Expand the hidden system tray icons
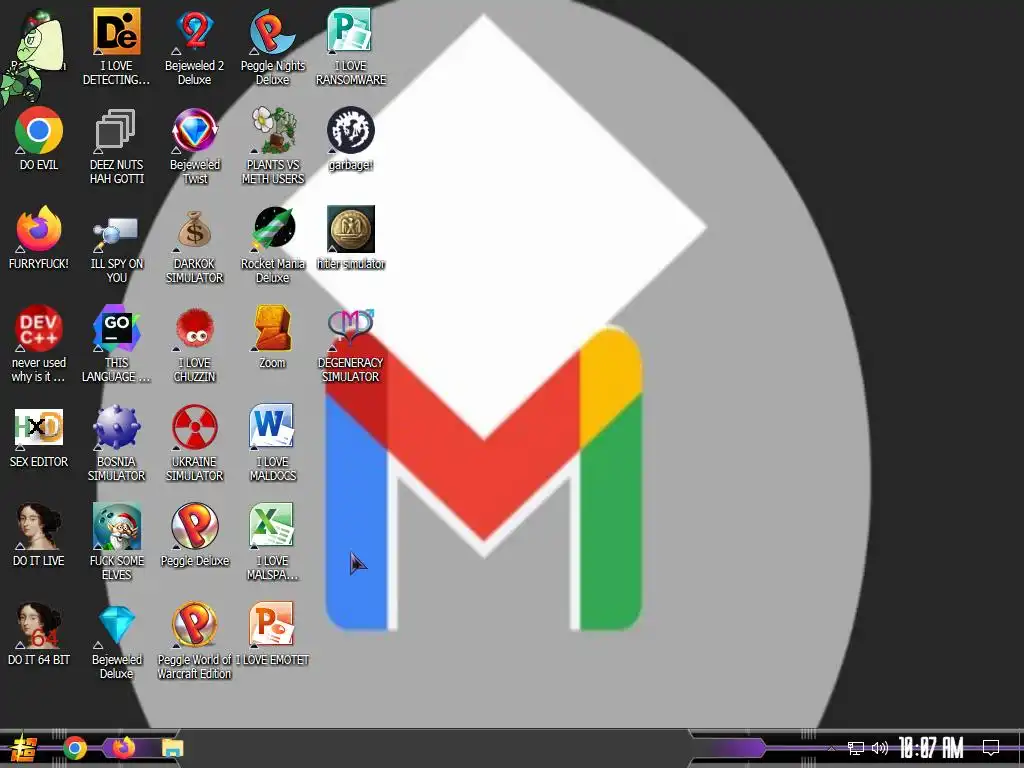Screen dimensions: 1024x768 coord(831,748)
